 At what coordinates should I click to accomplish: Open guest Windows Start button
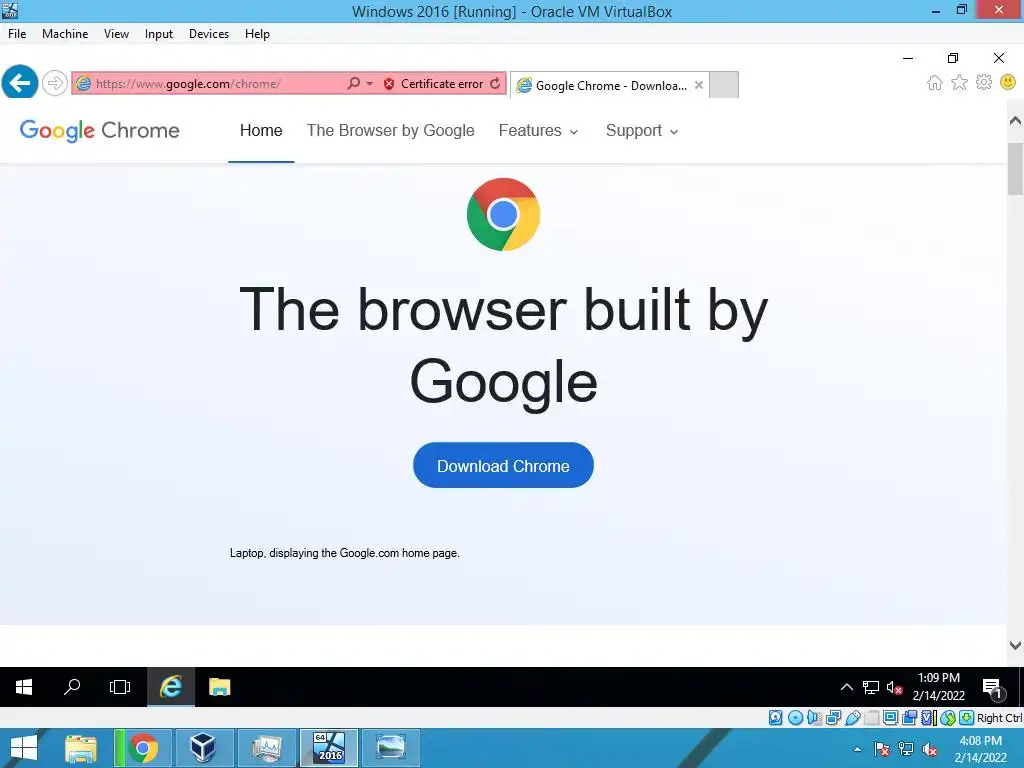tap(24, 687)
